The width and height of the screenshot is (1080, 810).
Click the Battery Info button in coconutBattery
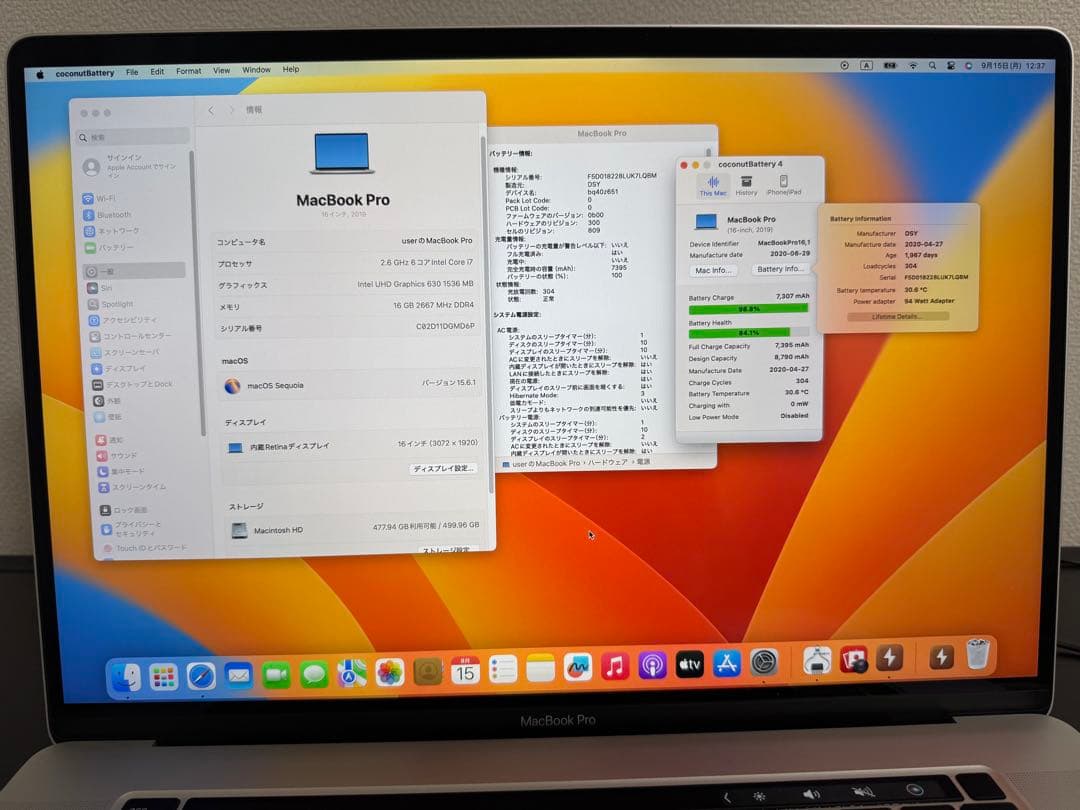(782, 268)
